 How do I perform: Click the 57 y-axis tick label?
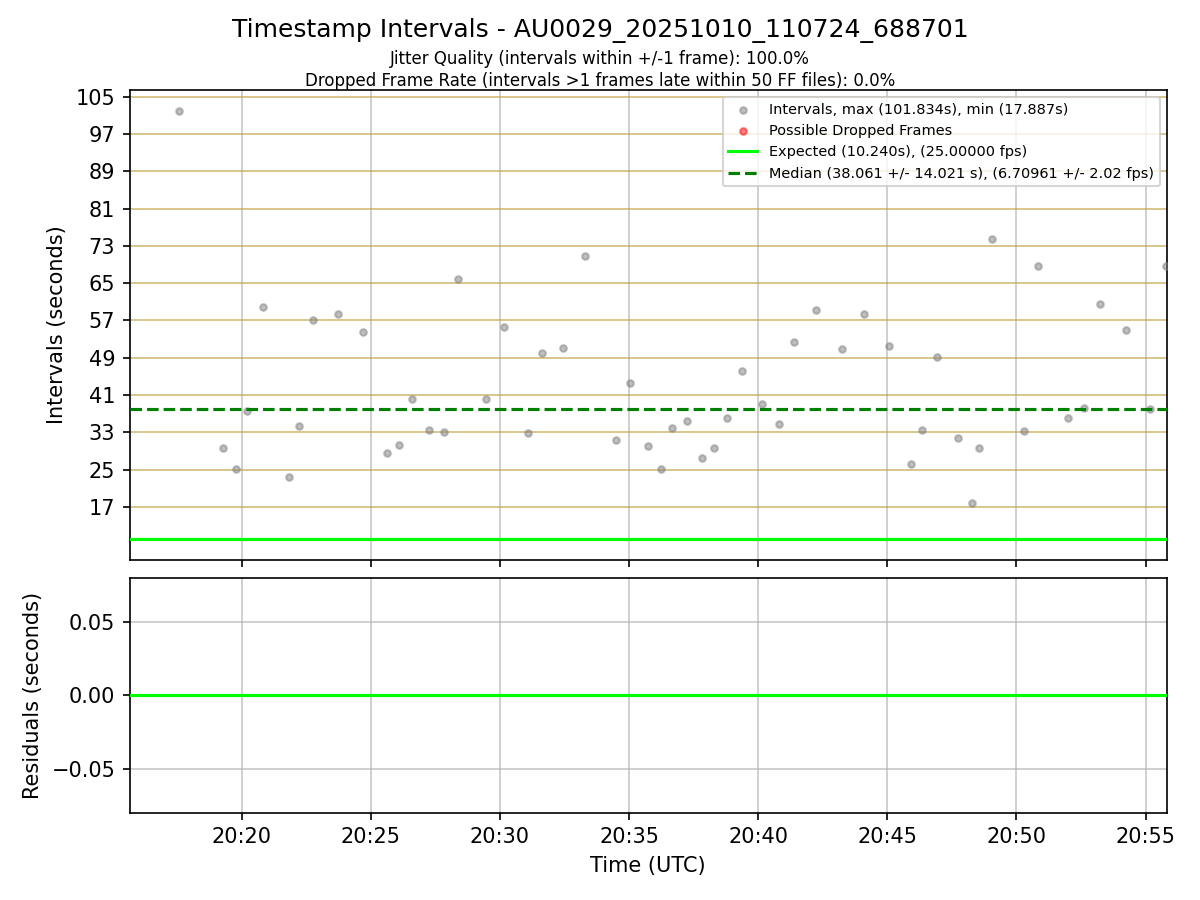[x=104, y=320]
